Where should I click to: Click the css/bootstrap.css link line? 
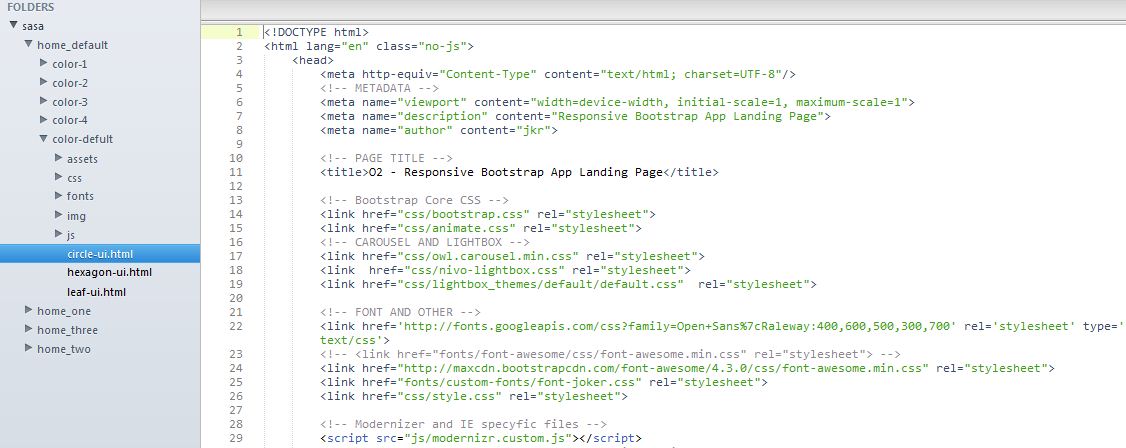pyautogui.click(x=488, y=214)
